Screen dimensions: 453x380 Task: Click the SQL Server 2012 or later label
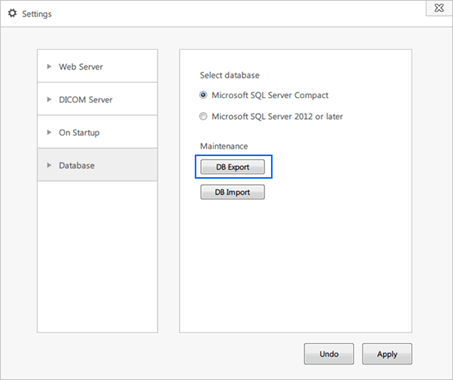coord(277,117)
